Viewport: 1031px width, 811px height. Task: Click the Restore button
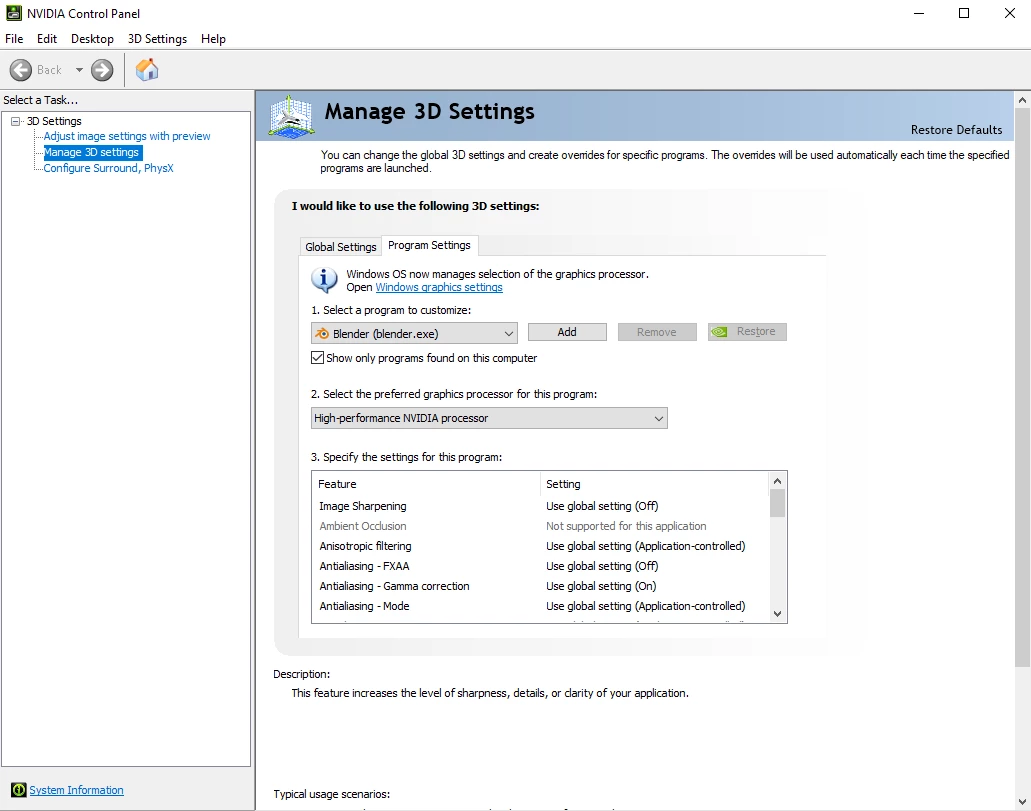(x=747, y=332)
